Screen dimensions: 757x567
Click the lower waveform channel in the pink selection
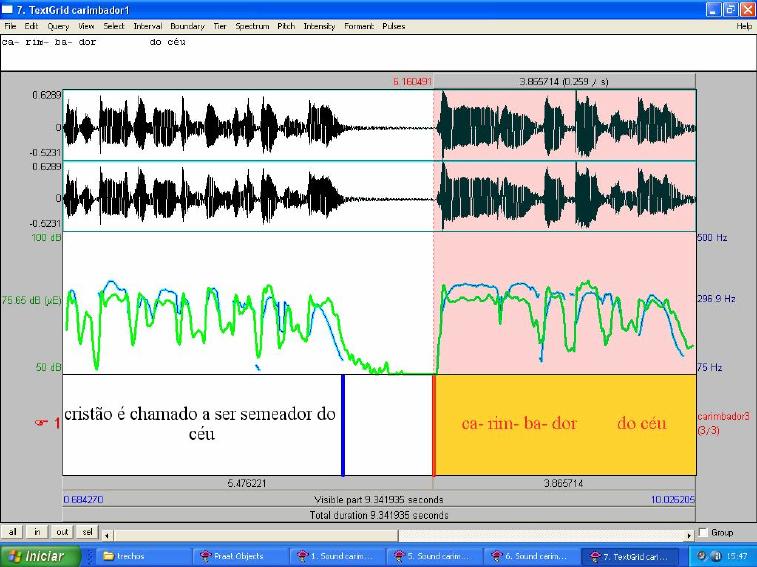(565, 197)
